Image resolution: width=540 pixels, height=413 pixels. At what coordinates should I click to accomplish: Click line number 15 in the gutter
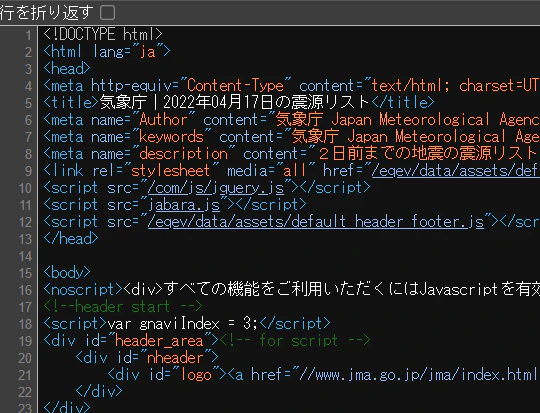tap(25, 273)
